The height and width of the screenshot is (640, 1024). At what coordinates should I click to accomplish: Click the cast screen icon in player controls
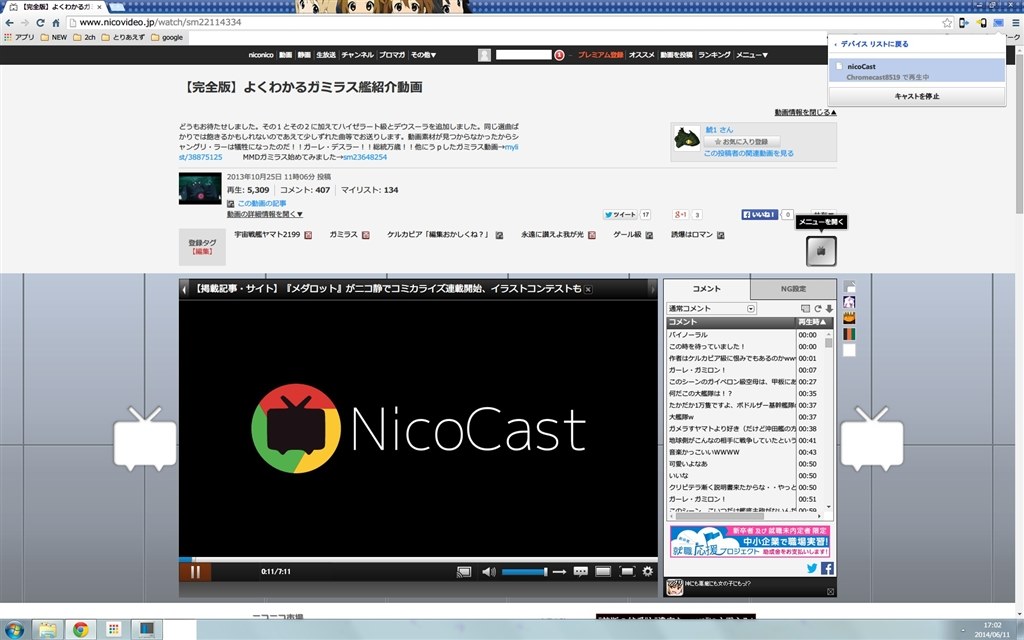[464, 572]
